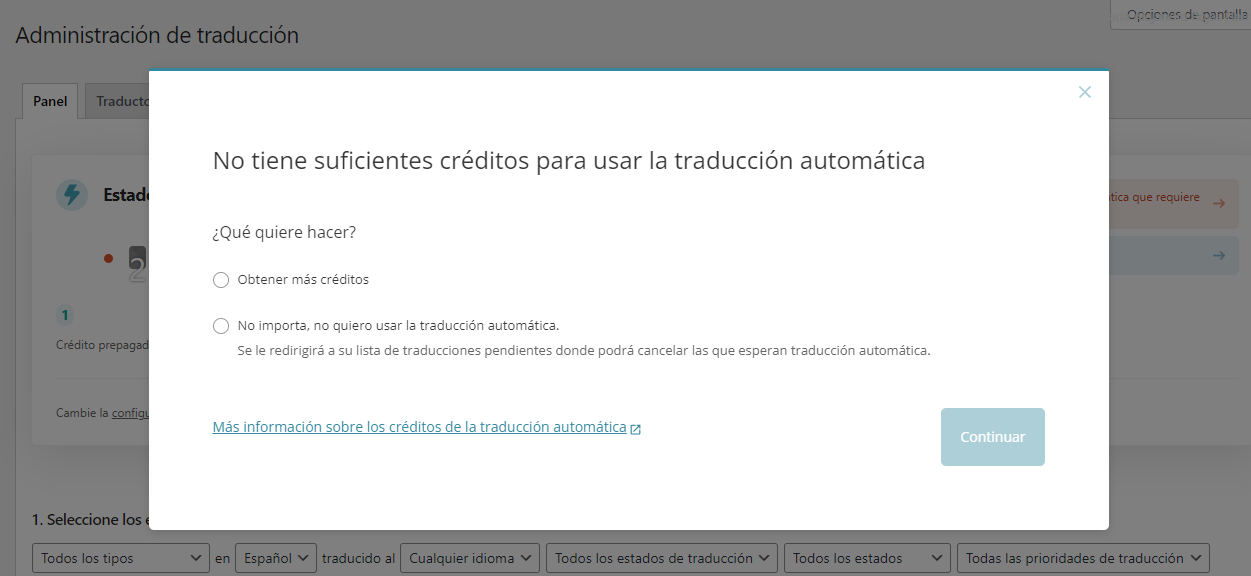1251x576 pixels.
Task: Open the partially hidden Traductores tab
Action: pos(121,101)
